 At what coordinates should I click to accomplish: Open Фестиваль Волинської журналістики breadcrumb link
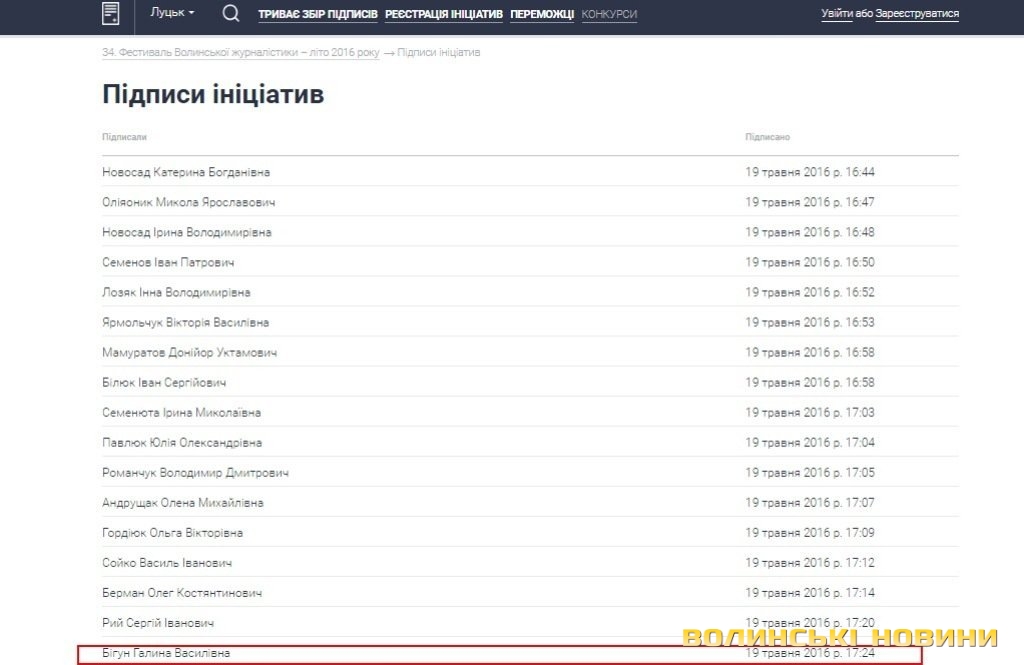(240, 52)
